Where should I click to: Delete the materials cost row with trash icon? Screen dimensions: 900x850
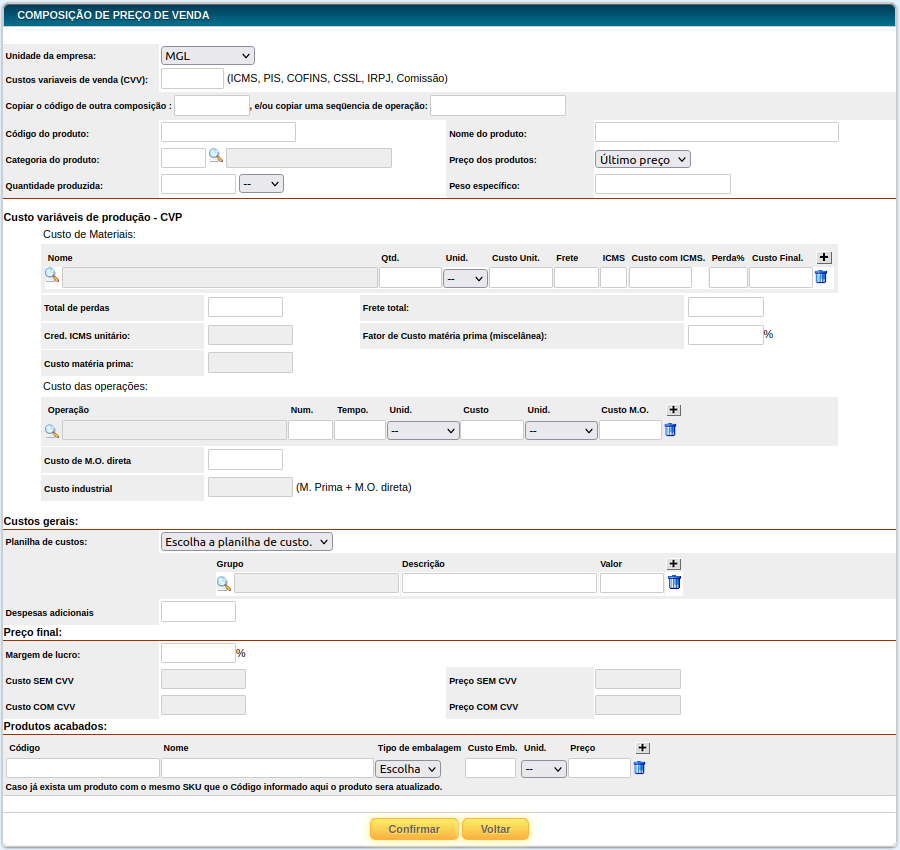coord(821,277)
